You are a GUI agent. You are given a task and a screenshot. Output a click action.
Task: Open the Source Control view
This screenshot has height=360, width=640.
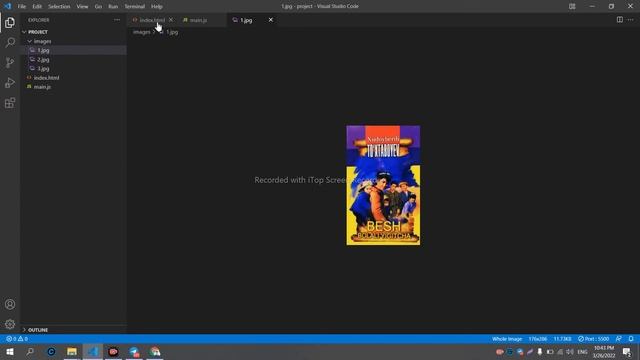[x=10, y=62]
